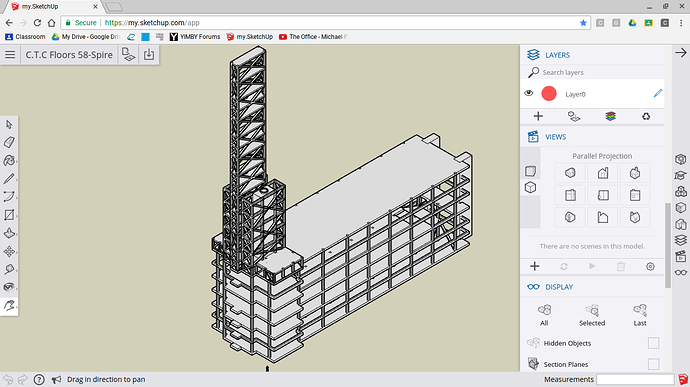The height and width of the screenshot is (387, 690).
Task: Enable the Hidden Objects checkbox
Action: coord(653,343)
